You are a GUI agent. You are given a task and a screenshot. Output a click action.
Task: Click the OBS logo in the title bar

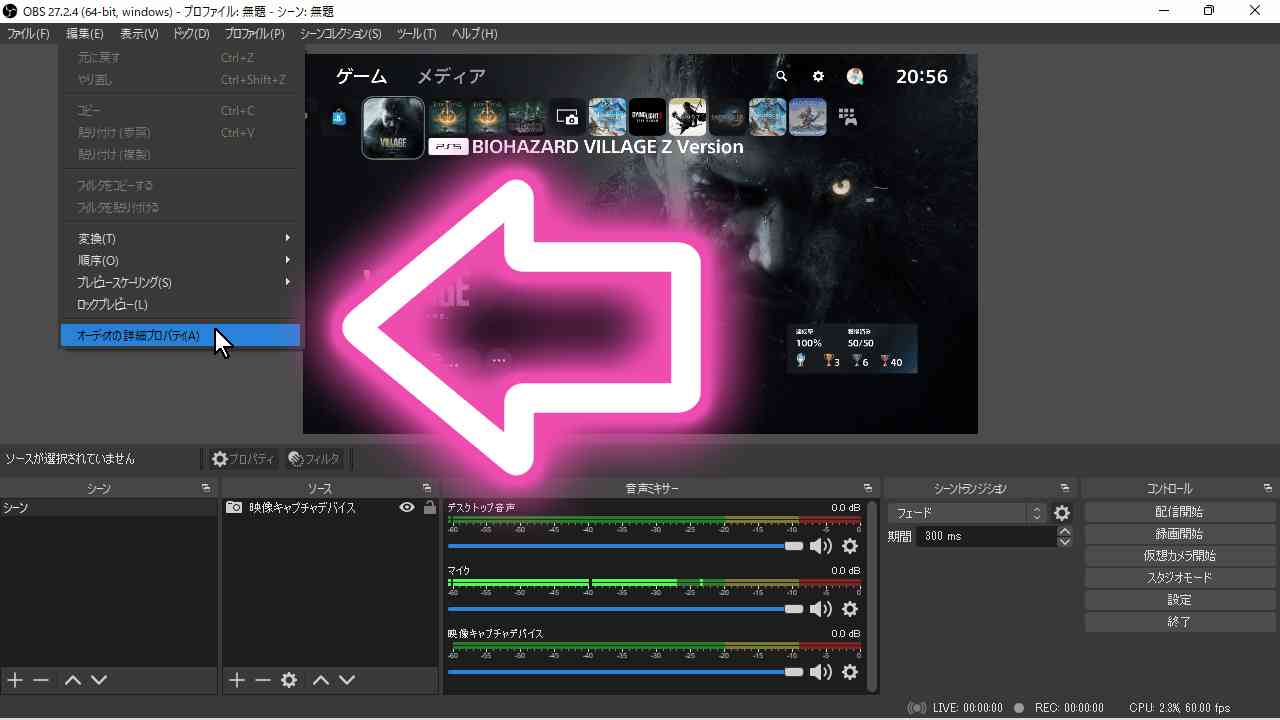point(10,11)
